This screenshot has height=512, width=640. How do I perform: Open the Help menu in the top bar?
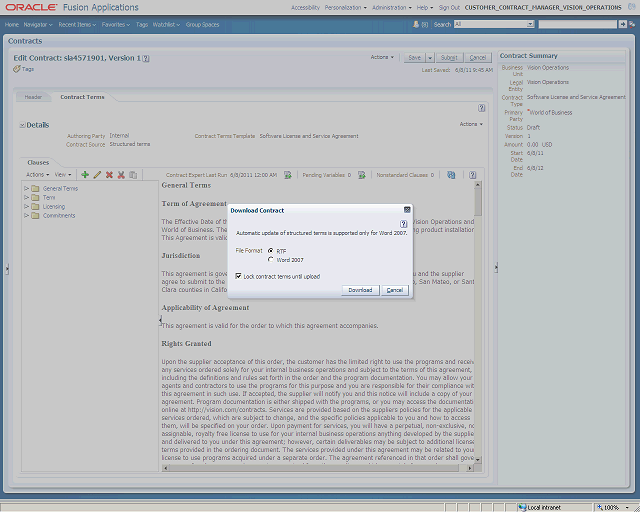[424, 7]
